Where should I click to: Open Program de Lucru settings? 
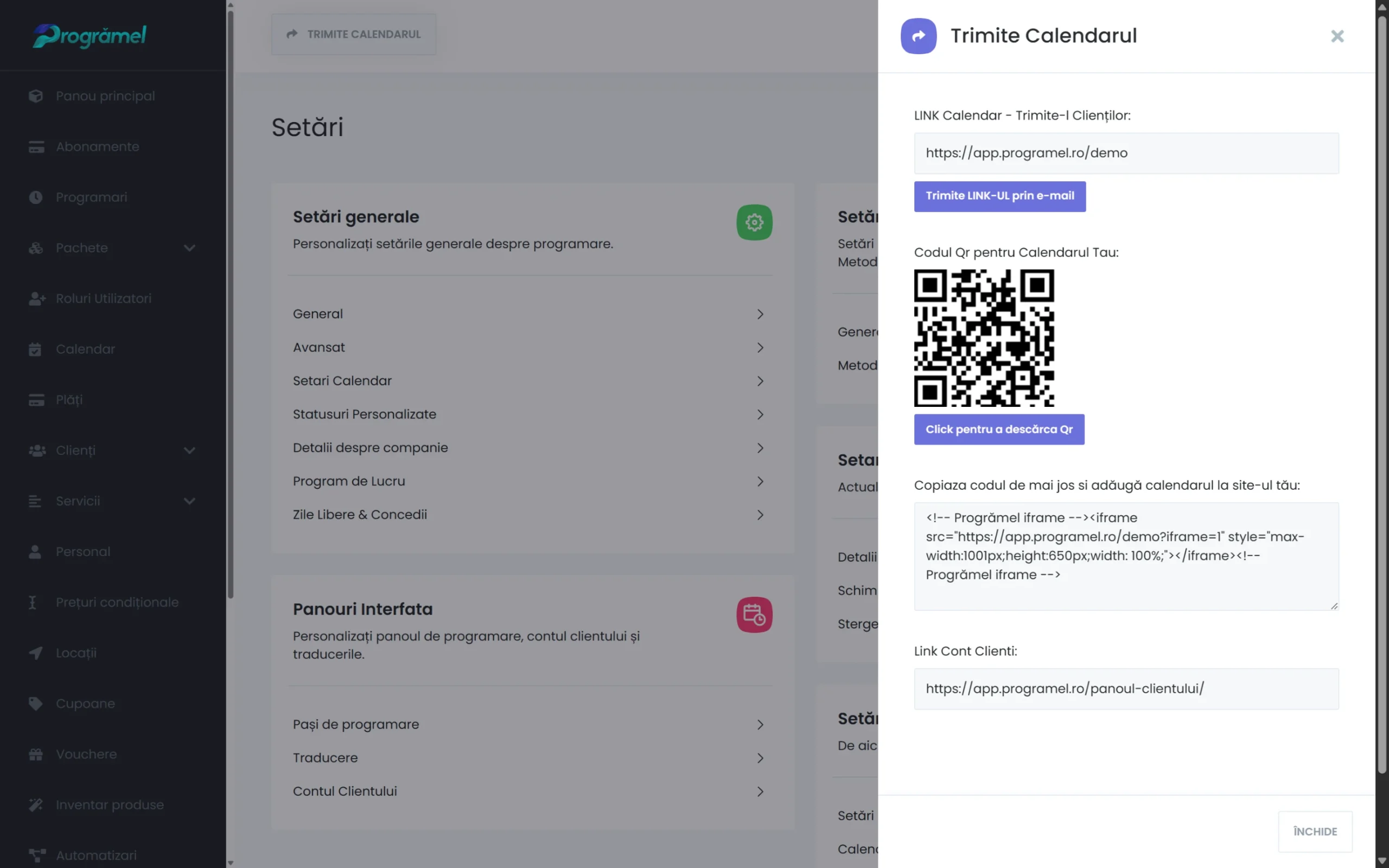[528, 481]
